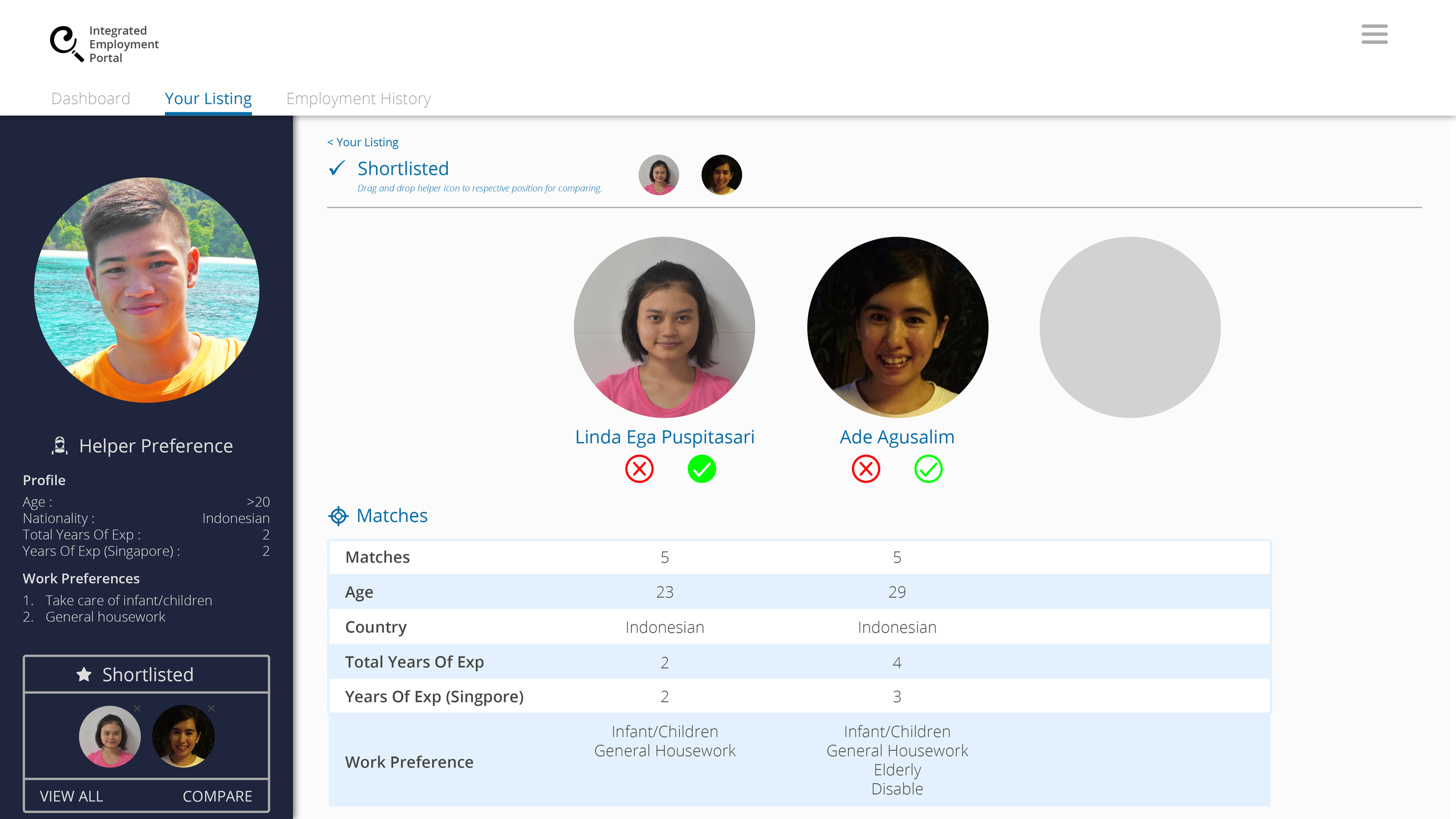Viewport: 1456px width, 819px height.
Task: Remove Linda from sidebar shortlist with X
Action: click(x=137, y=708)
